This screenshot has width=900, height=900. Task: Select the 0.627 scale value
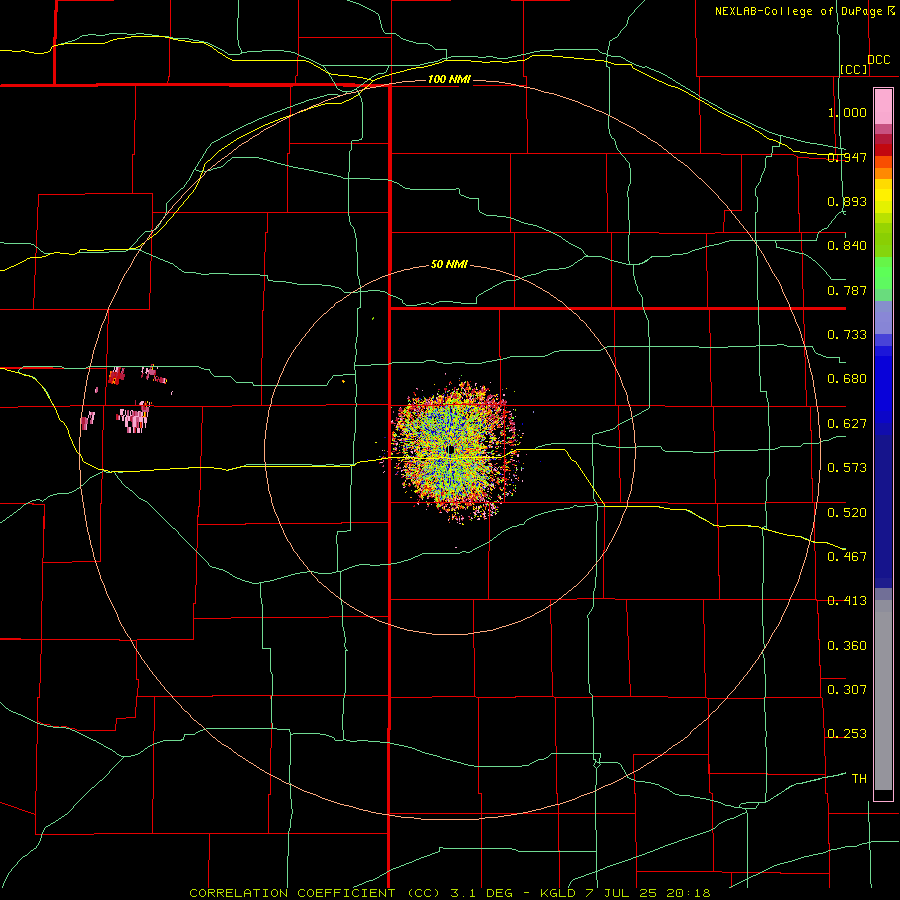pos(847,424)
